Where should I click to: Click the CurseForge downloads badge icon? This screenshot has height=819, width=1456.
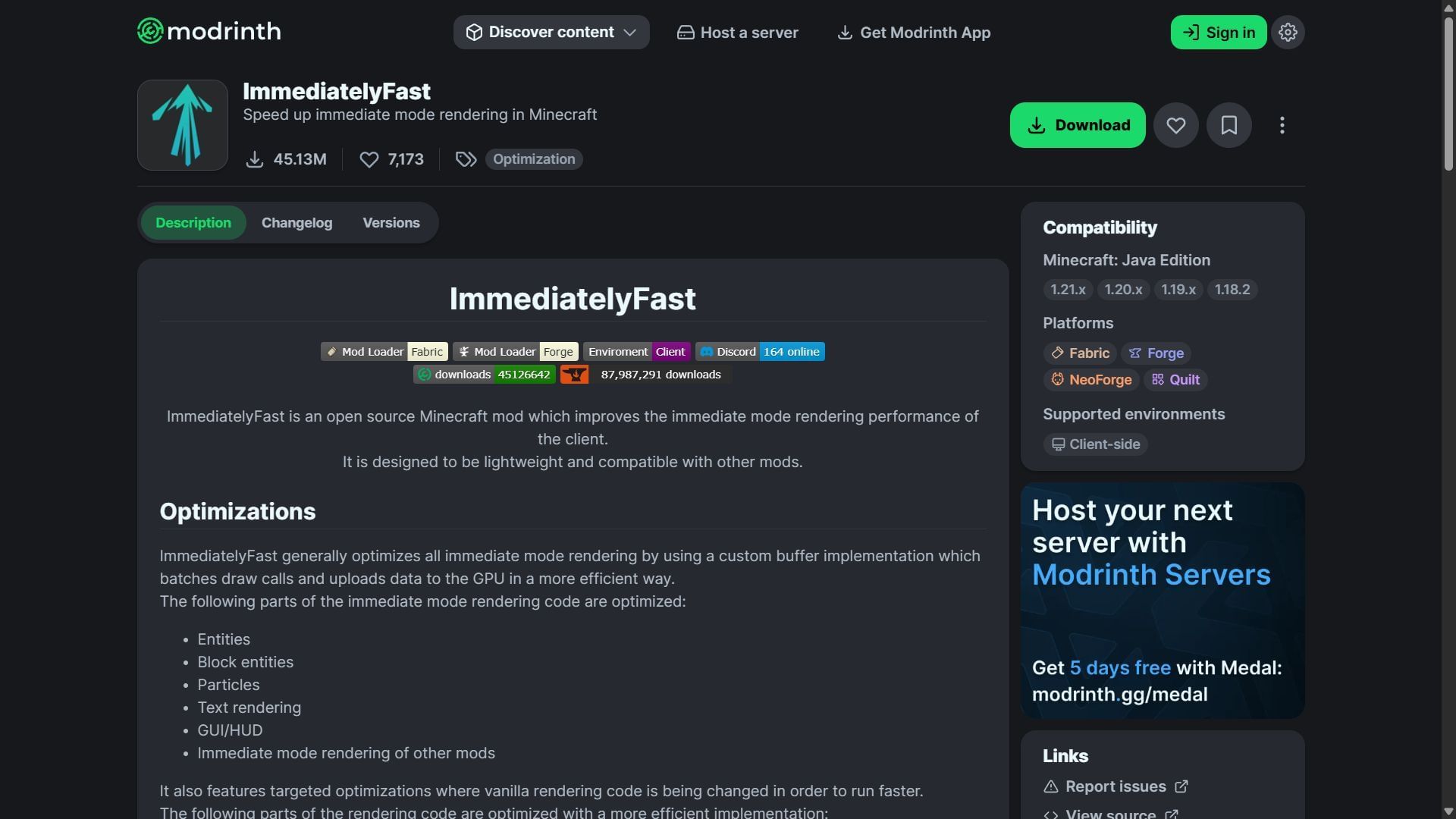pos(574,375)
